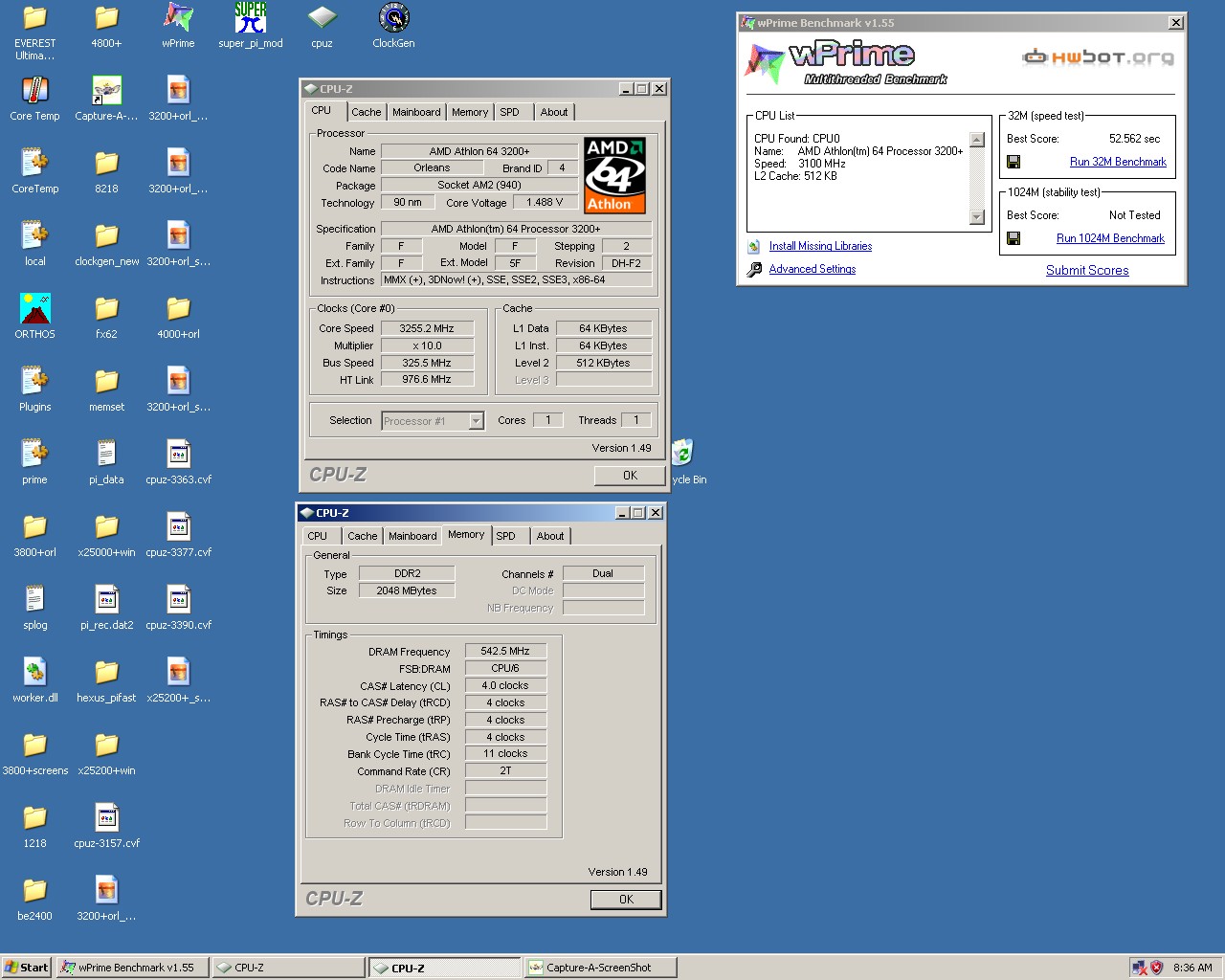Open Mainboard tab in lower CPU-Z window
This screenshot has height=980, width=1225.
(412, 536)
